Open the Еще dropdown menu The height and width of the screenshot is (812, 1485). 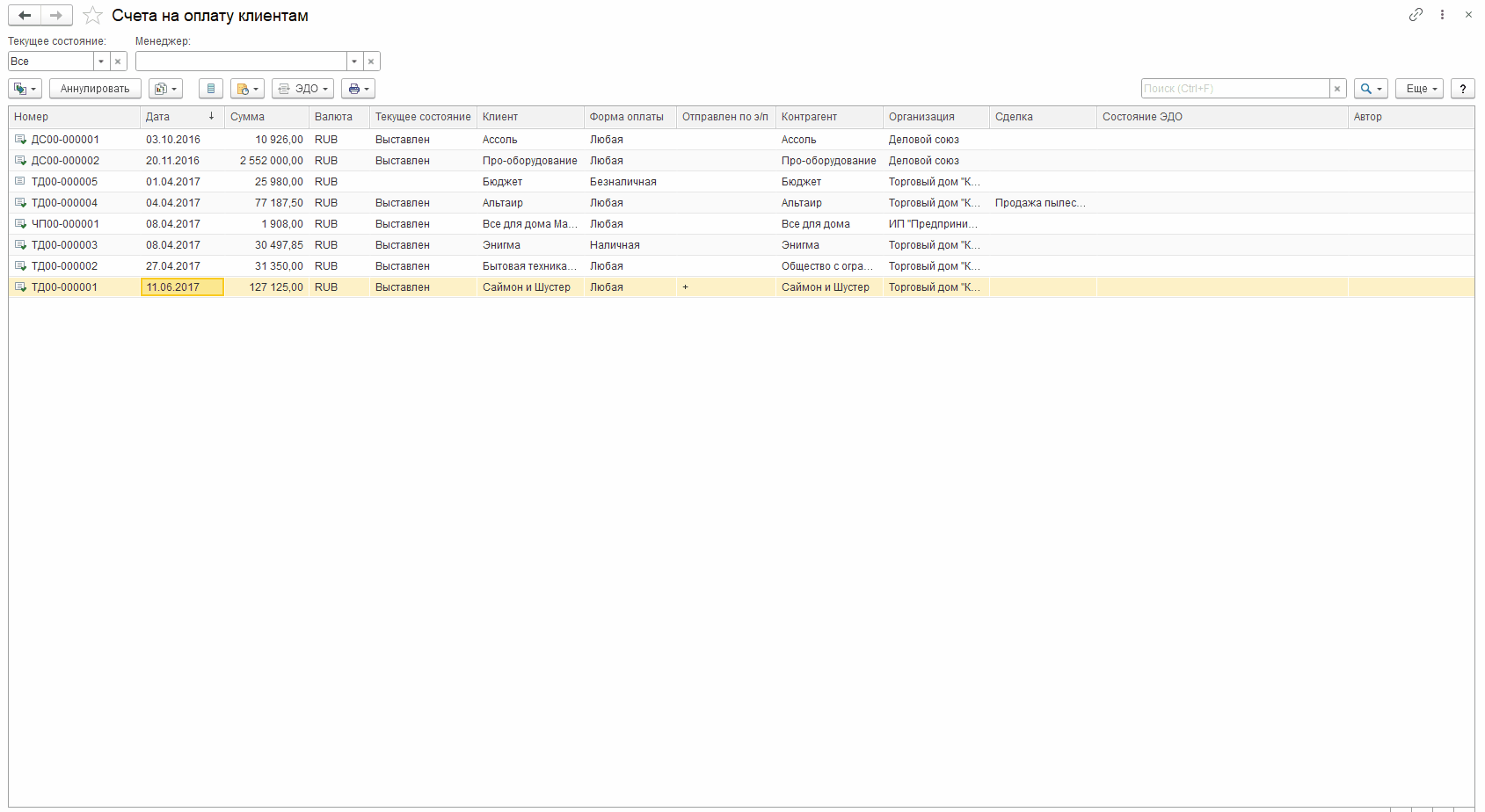tap(1419, 89)
